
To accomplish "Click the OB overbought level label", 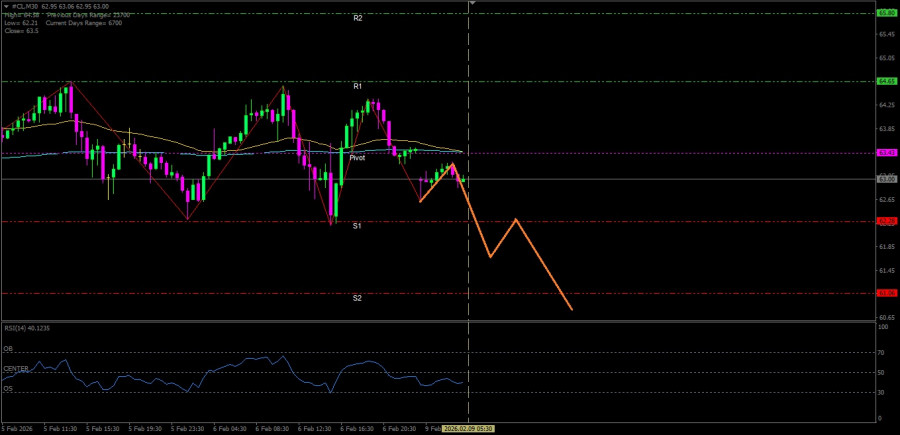I will click(8, 349).
